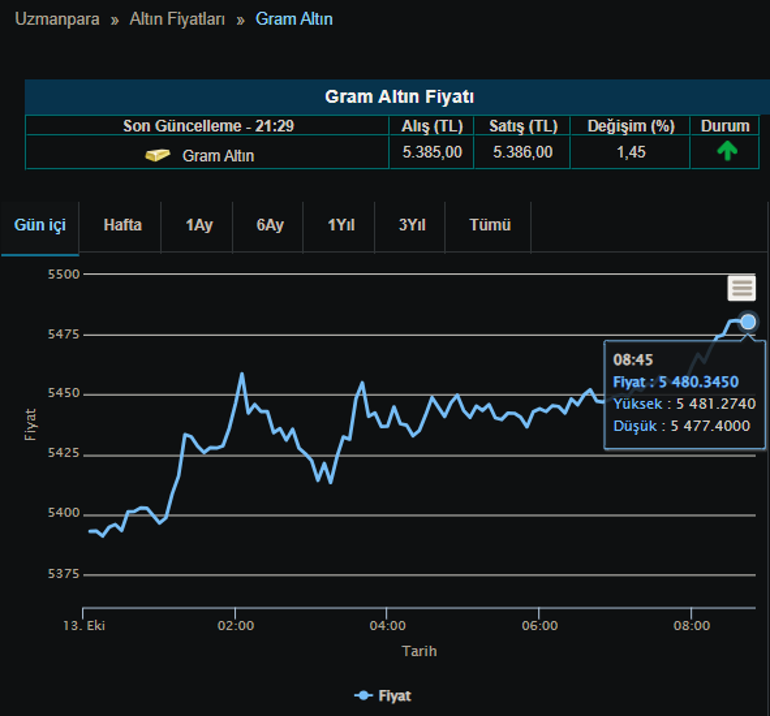
Task: Select the 3Yıl chart tab
Action: pyautogui.click(x=412, y=225)
